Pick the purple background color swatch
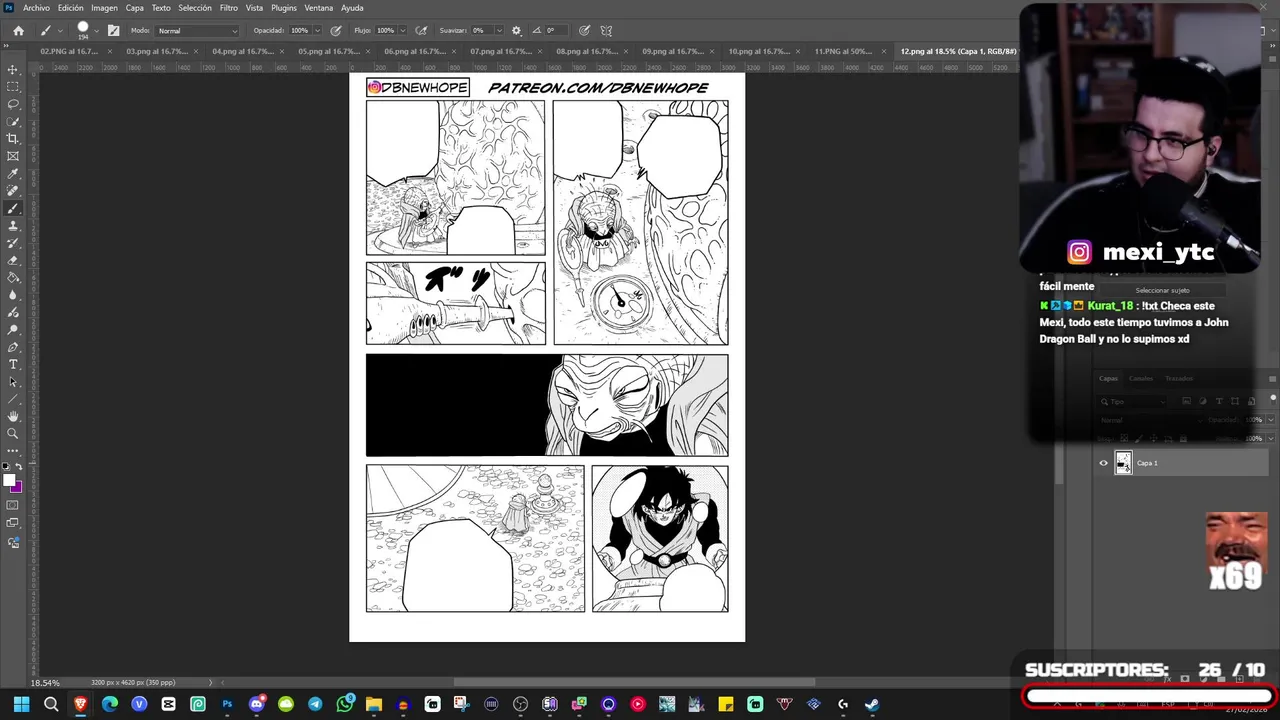Screen dimensions: 1280x720 (x=18, y=488)
